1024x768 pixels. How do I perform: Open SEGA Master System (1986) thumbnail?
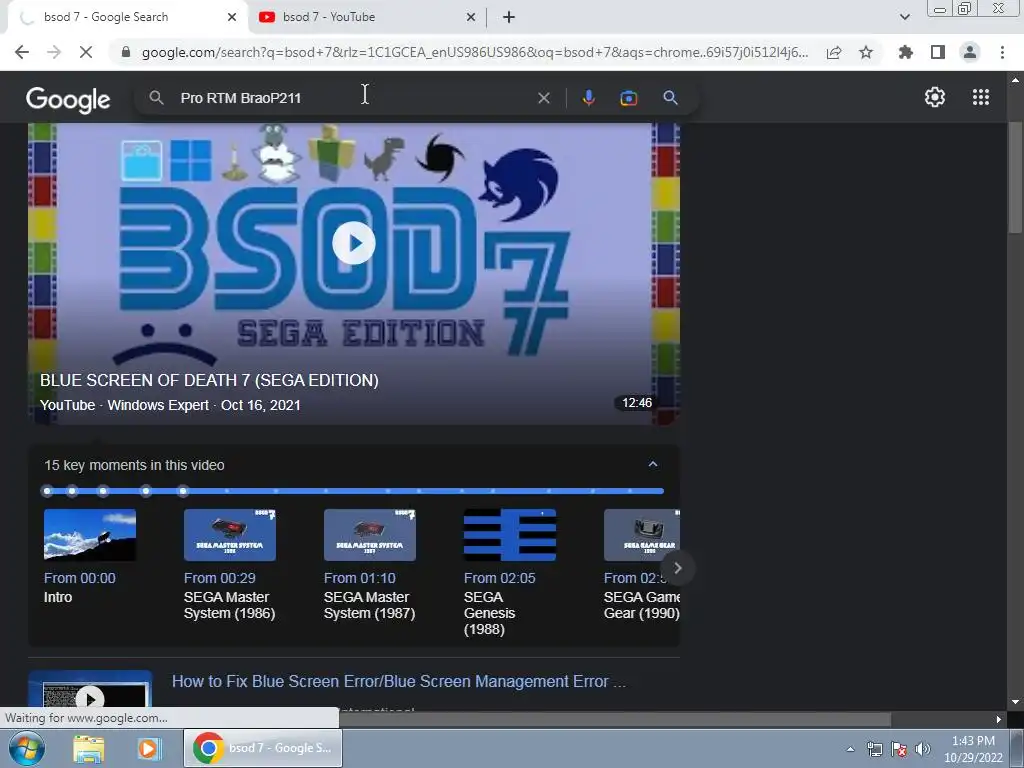pos(230,535)
